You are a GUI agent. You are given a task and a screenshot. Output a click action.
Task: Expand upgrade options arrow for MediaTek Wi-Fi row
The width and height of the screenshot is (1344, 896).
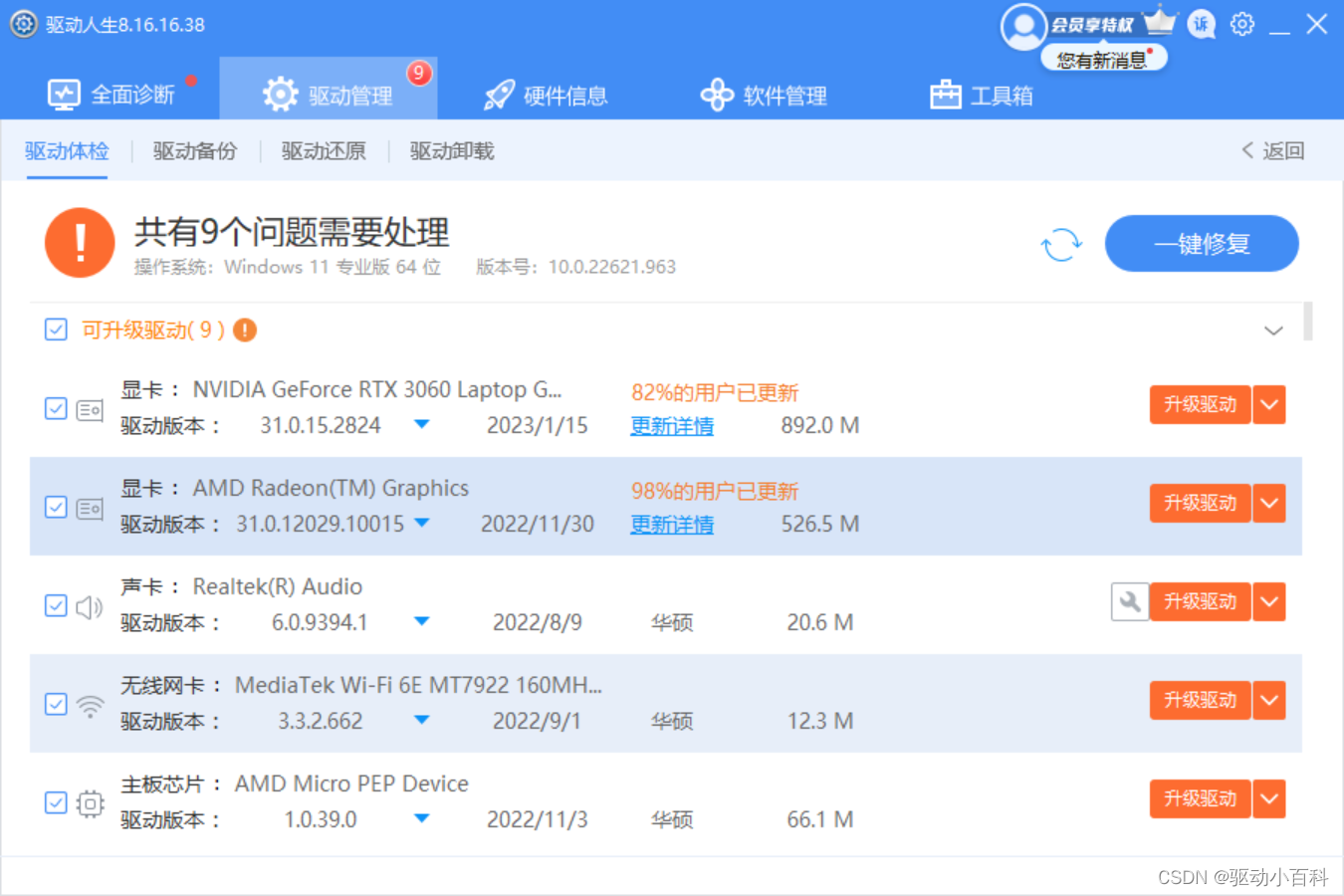click(x=1269, y=701)
